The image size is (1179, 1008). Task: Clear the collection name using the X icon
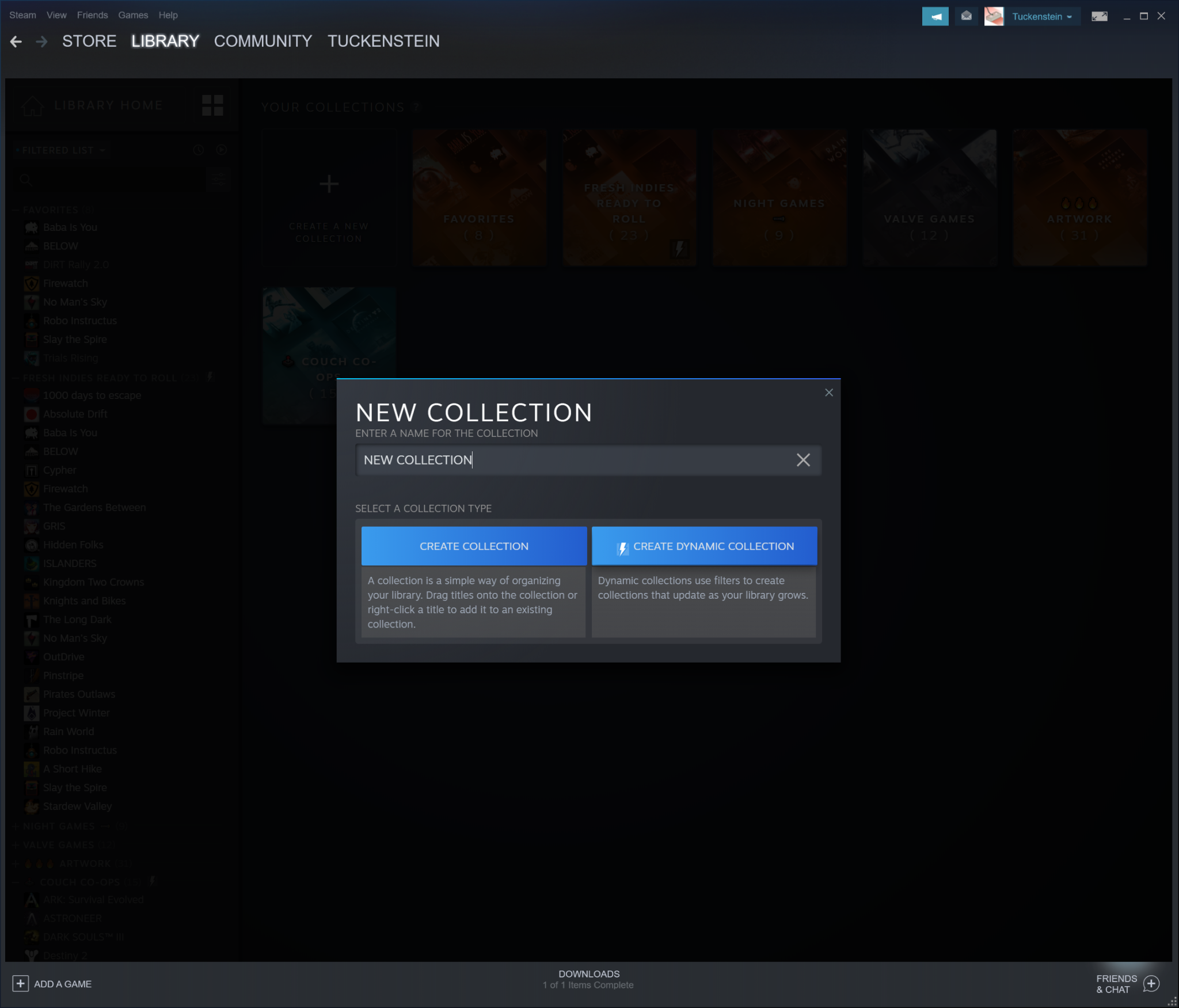pos(803,460)
